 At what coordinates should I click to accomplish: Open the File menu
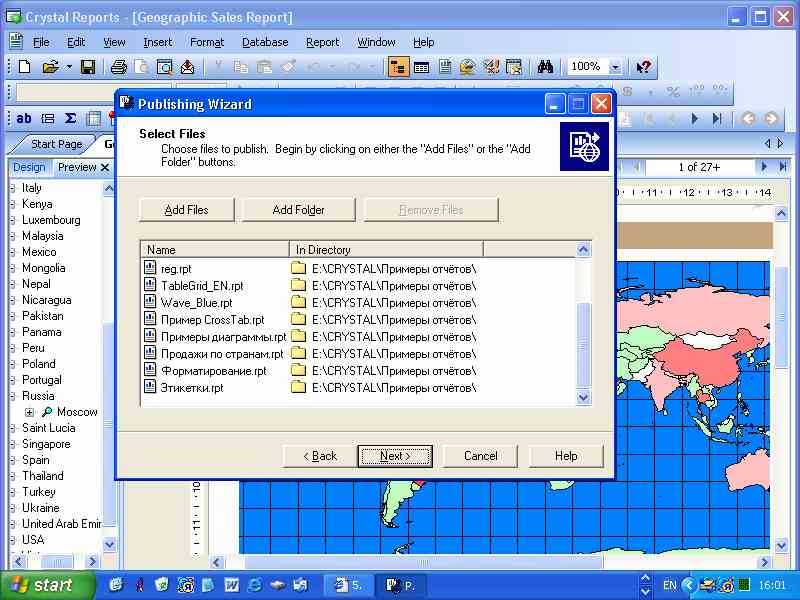[41, 42]
